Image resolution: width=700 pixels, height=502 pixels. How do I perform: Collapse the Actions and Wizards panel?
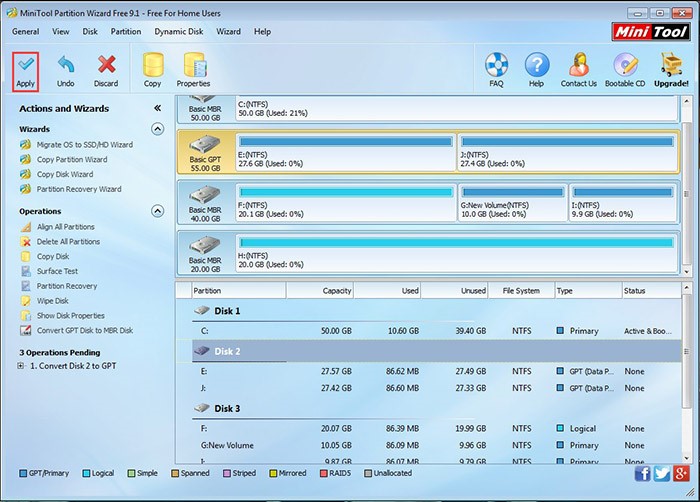click(x=157, y=108)
